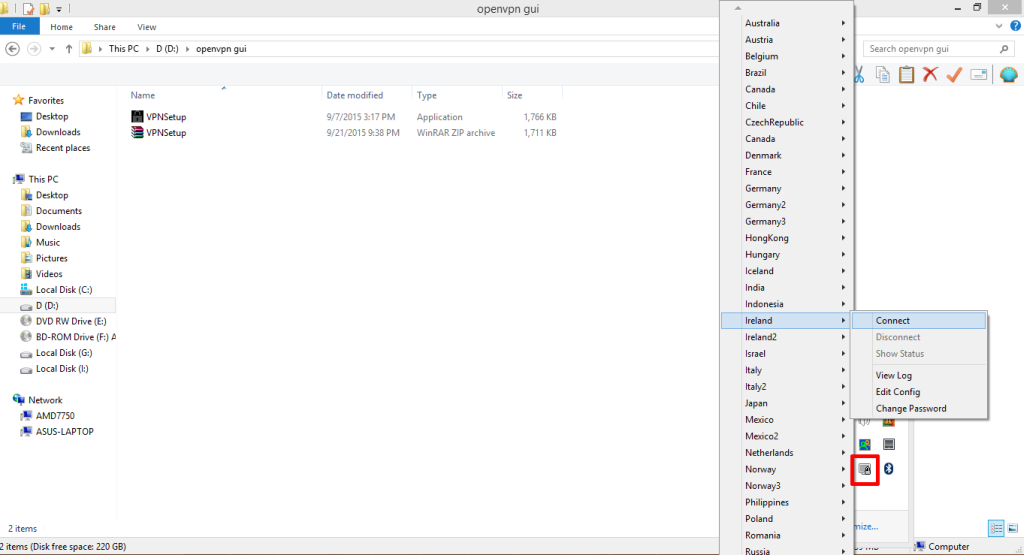Image resolution: width=1024 pixels, height=555 pixels.
Task: Click the red X Delete toolbar icon
Action: (x=930, y=74)
